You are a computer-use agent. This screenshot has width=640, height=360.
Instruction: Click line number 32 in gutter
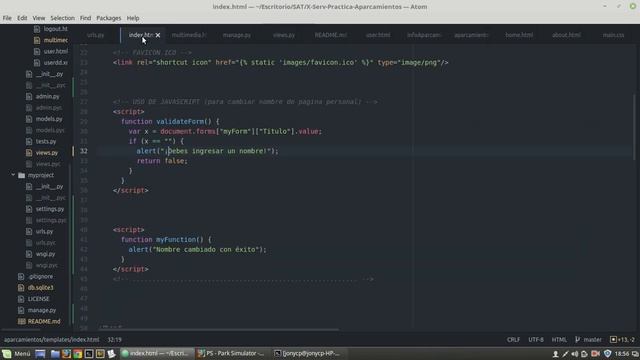[x=84, y=151]
